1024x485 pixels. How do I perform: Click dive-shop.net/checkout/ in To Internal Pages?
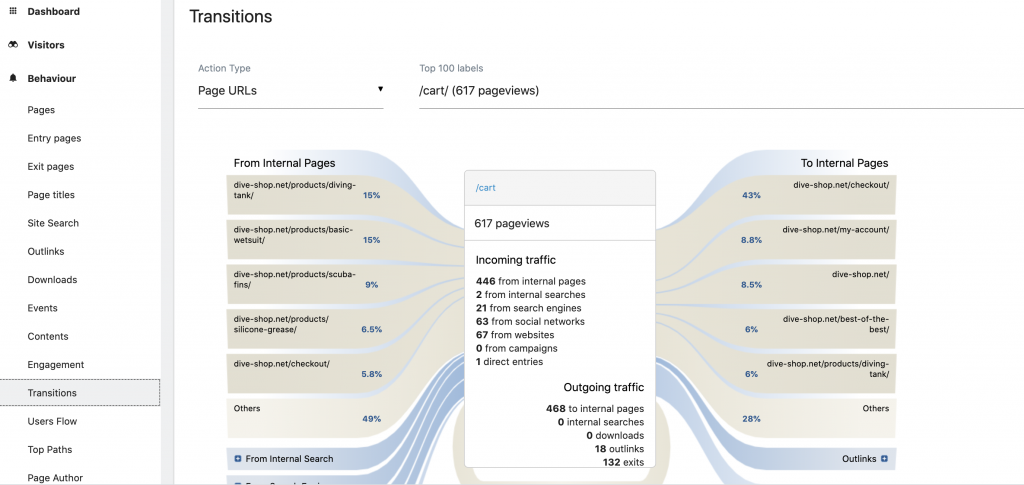coord(840,185)
